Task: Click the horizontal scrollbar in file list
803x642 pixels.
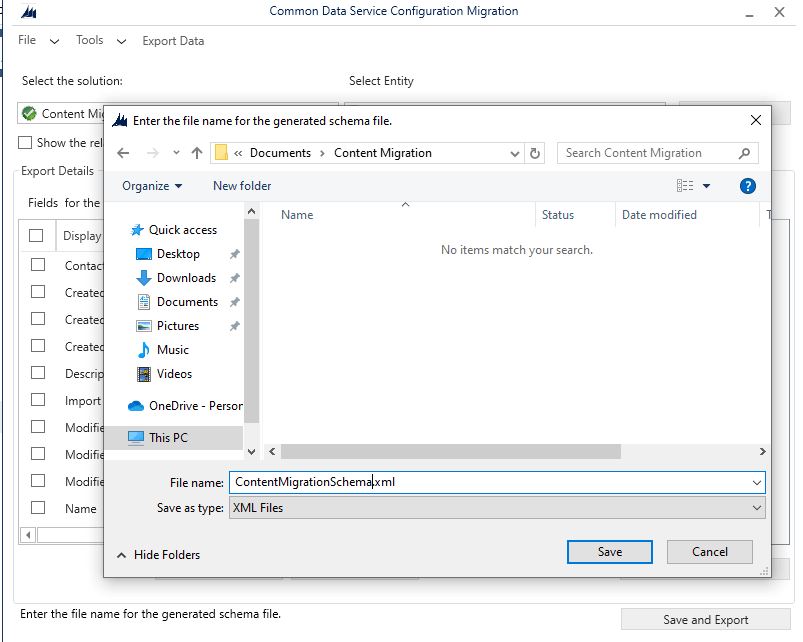Action: click(451, 452)
